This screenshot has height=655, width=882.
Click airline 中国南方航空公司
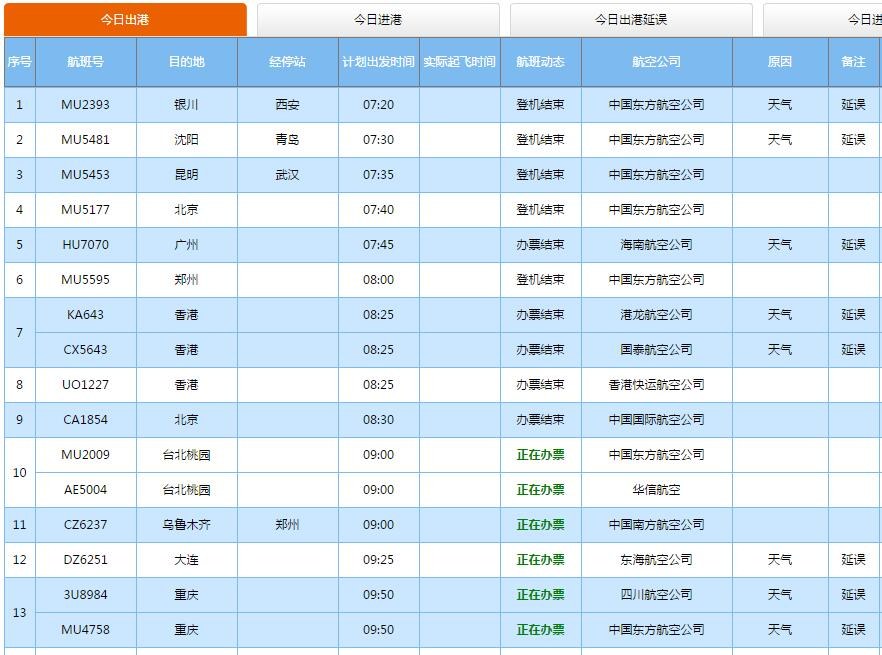coord(656,524)
